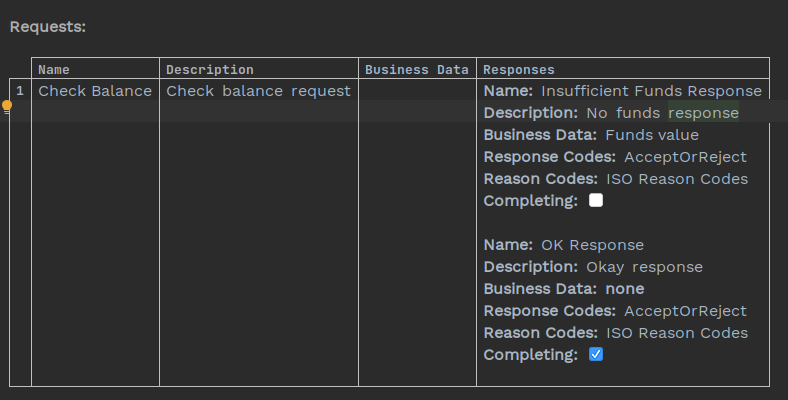The image size is (788, 400).
Task: Edit the 'Check balance request' description cell
Action: [258, 91]
